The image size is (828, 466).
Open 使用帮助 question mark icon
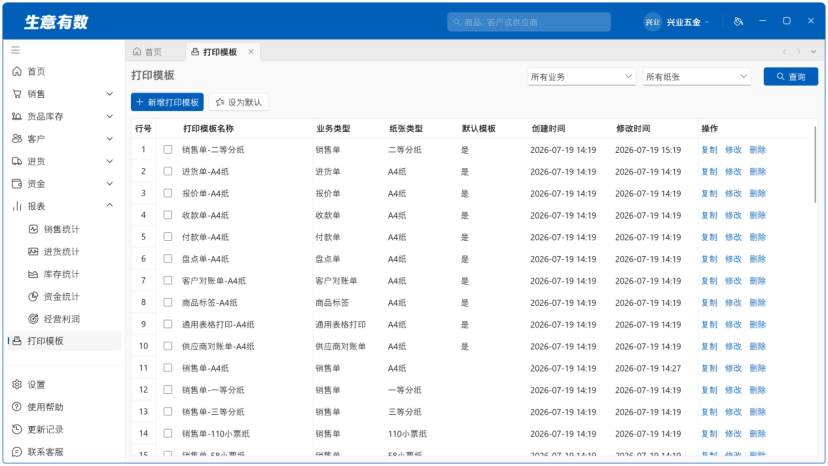point(17,407)
